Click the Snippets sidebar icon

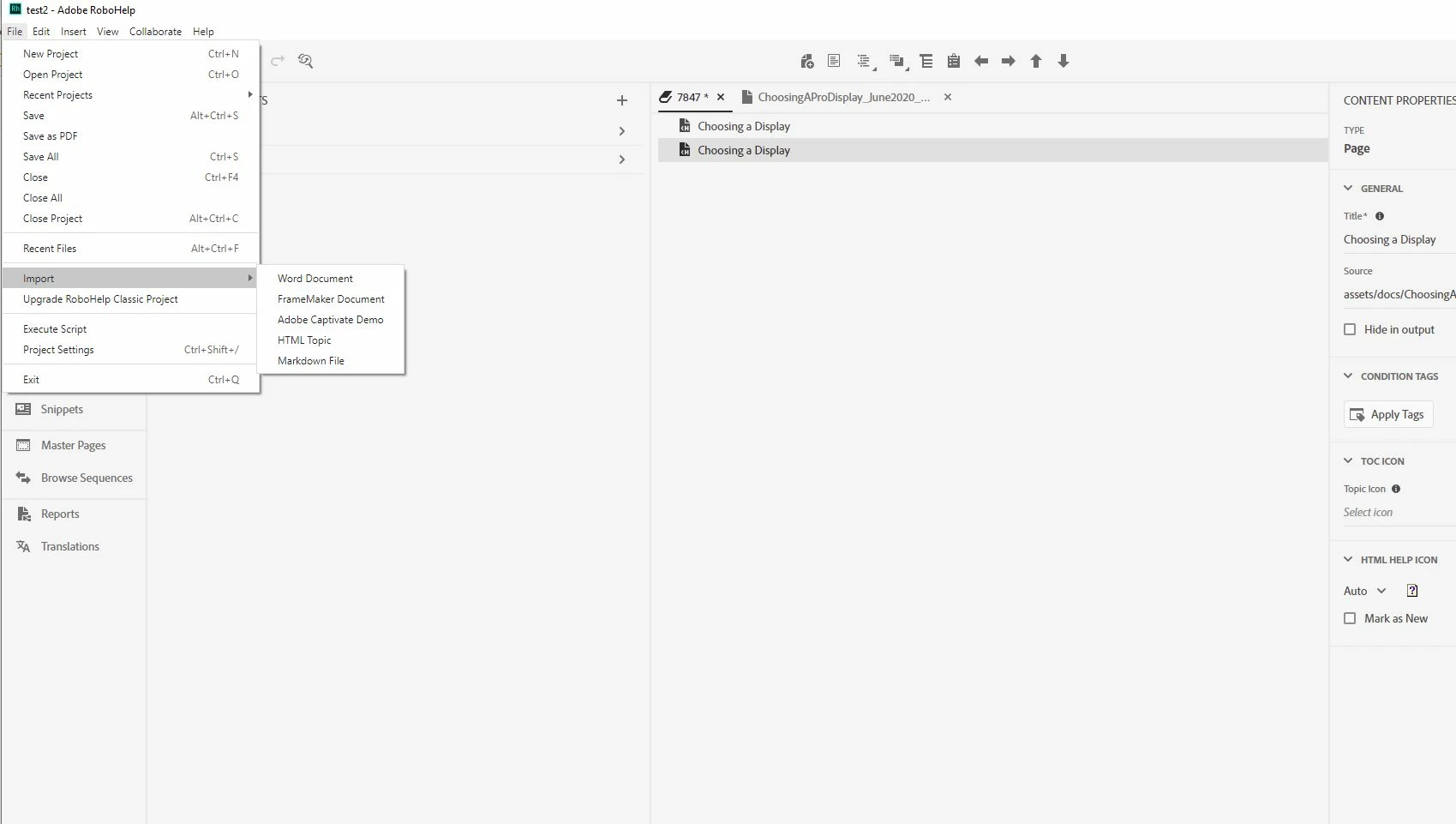23,409
